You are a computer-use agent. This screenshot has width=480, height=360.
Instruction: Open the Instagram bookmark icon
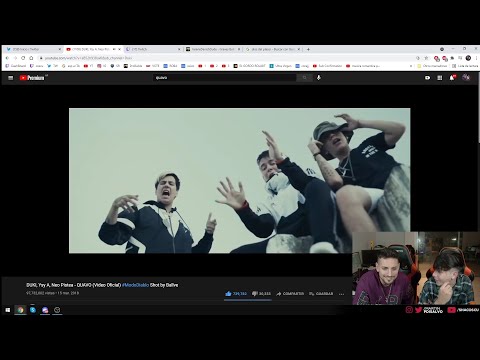click(x=101, y=66)
